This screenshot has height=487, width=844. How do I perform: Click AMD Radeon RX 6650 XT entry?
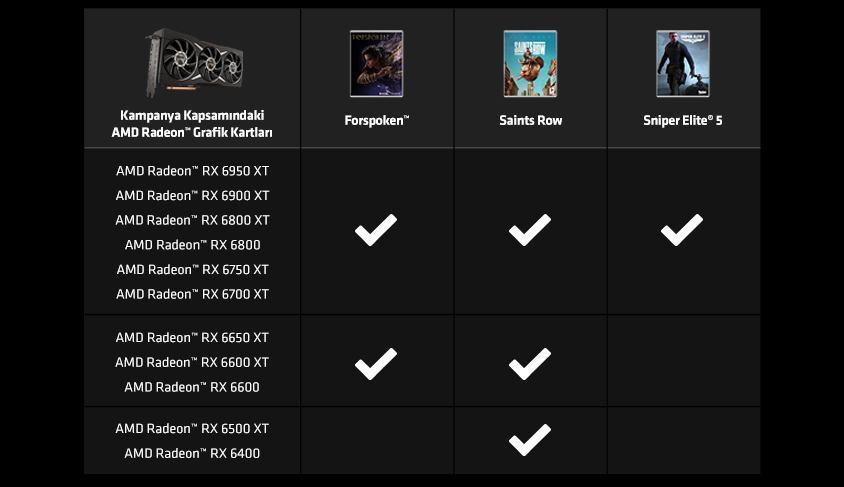click(x=192, y=337)
